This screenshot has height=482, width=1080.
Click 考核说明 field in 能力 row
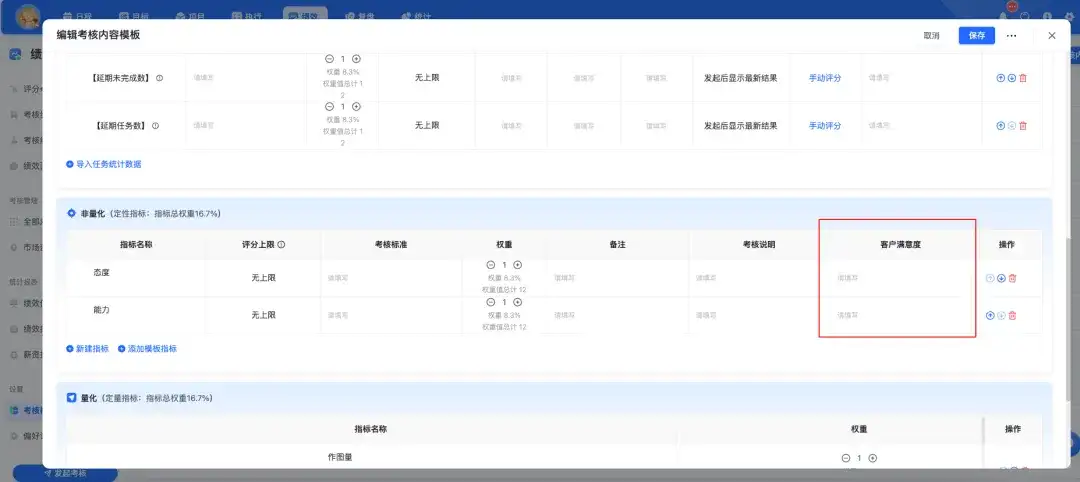[759, 315]
